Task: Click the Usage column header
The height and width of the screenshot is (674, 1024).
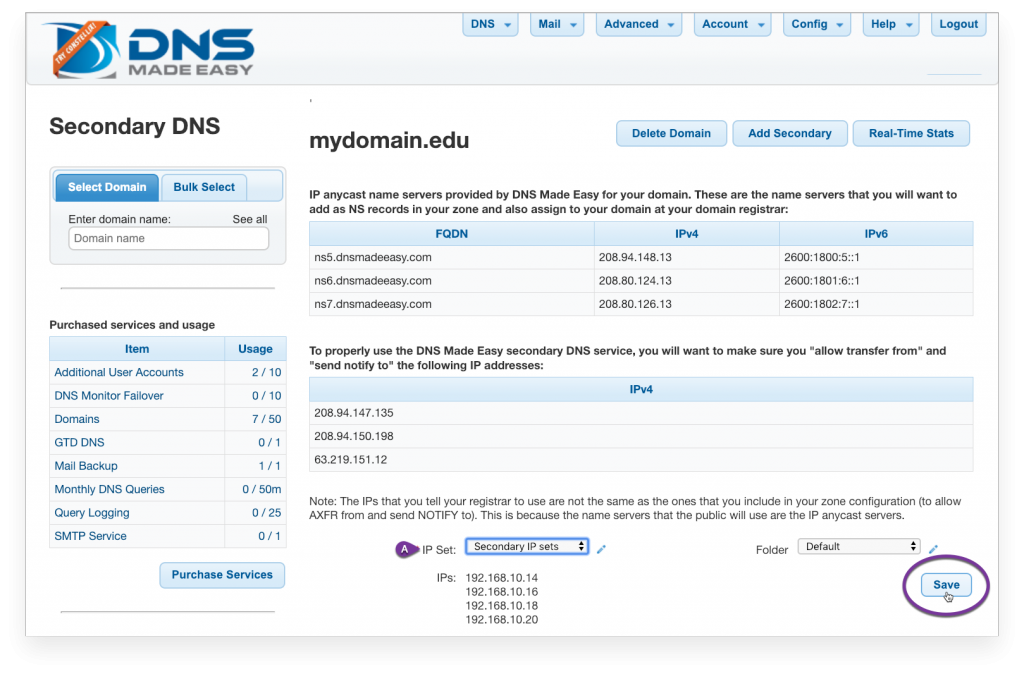Action: pos(255,349)
